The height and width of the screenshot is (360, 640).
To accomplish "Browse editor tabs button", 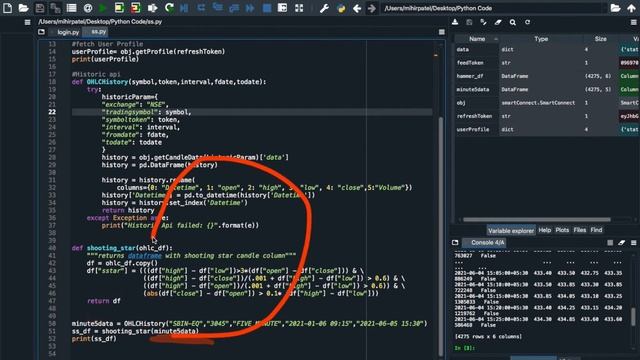I will point(41,32).
